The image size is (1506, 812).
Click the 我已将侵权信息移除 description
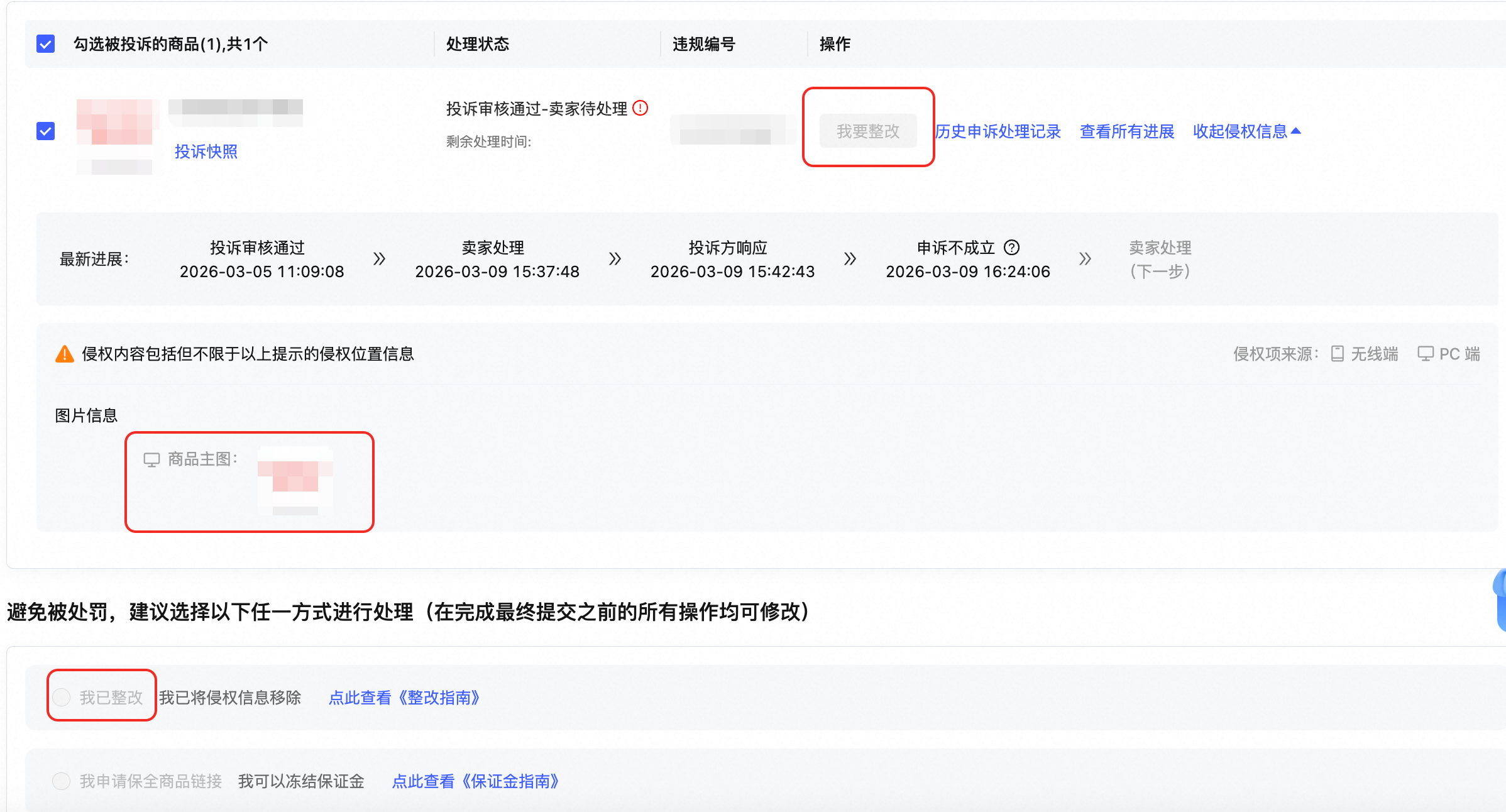point(230,698)
